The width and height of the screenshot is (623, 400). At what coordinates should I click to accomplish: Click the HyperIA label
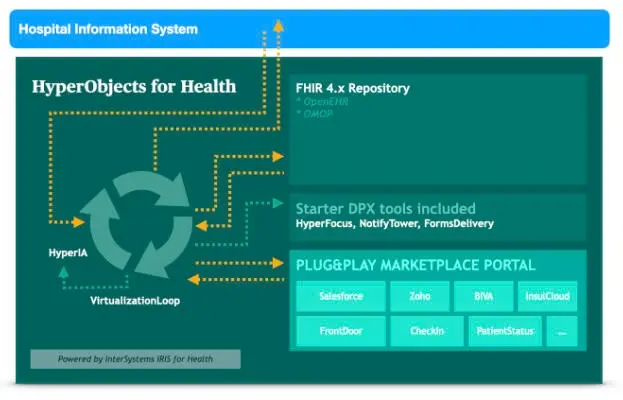pos(68,253)
